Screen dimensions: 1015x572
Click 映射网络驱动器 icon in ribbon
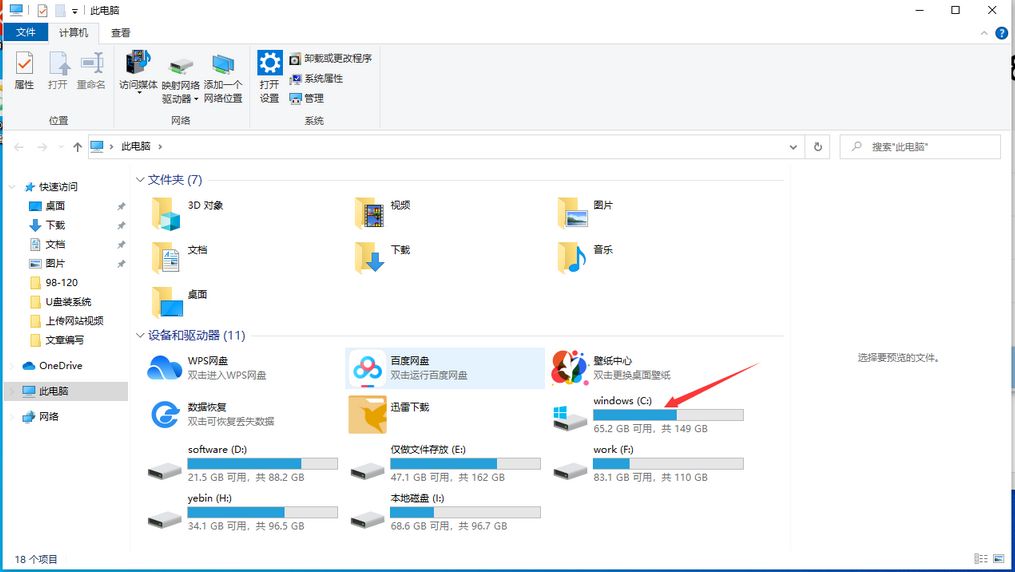tap(180, 78)
